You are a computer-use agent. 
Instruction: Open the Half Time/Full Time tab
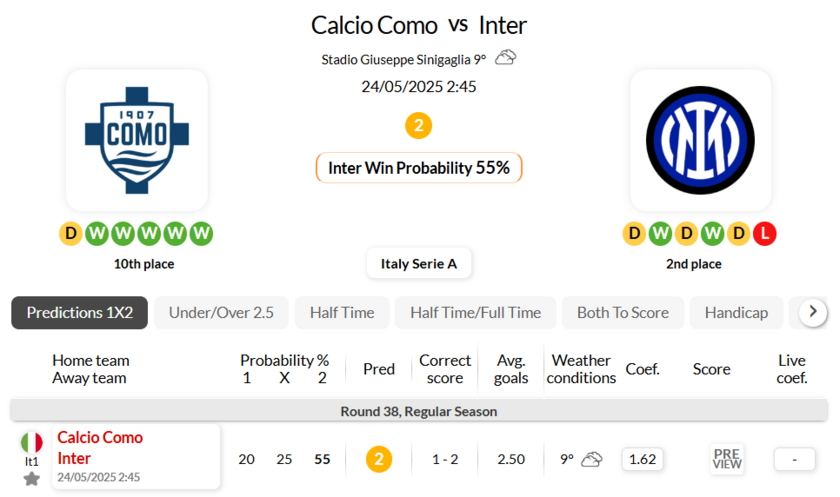point(475,313)
